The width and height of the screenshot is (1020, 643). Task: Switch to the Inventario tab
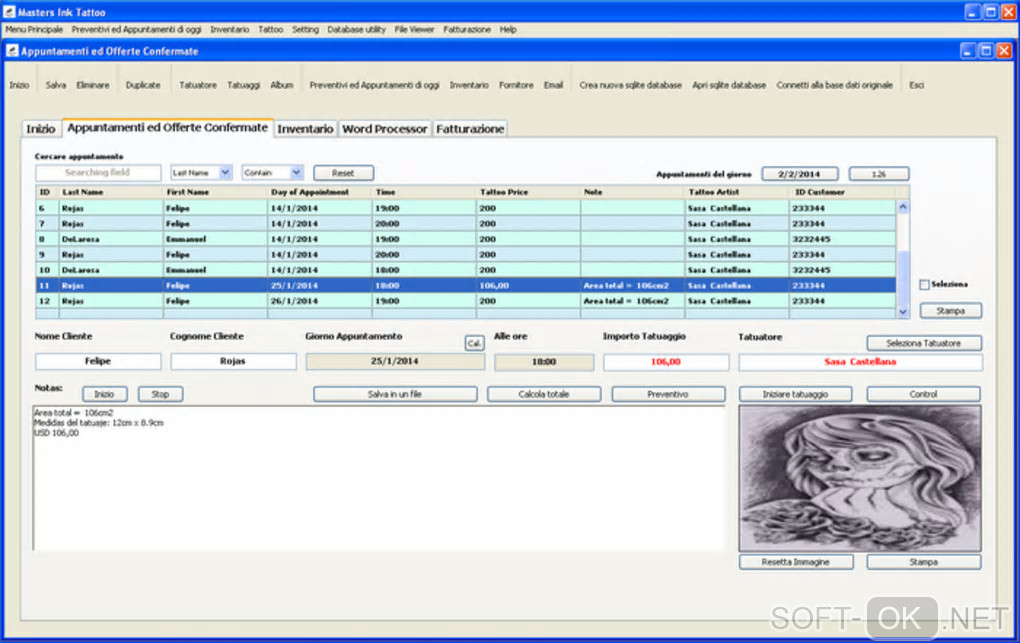point(305,129)
